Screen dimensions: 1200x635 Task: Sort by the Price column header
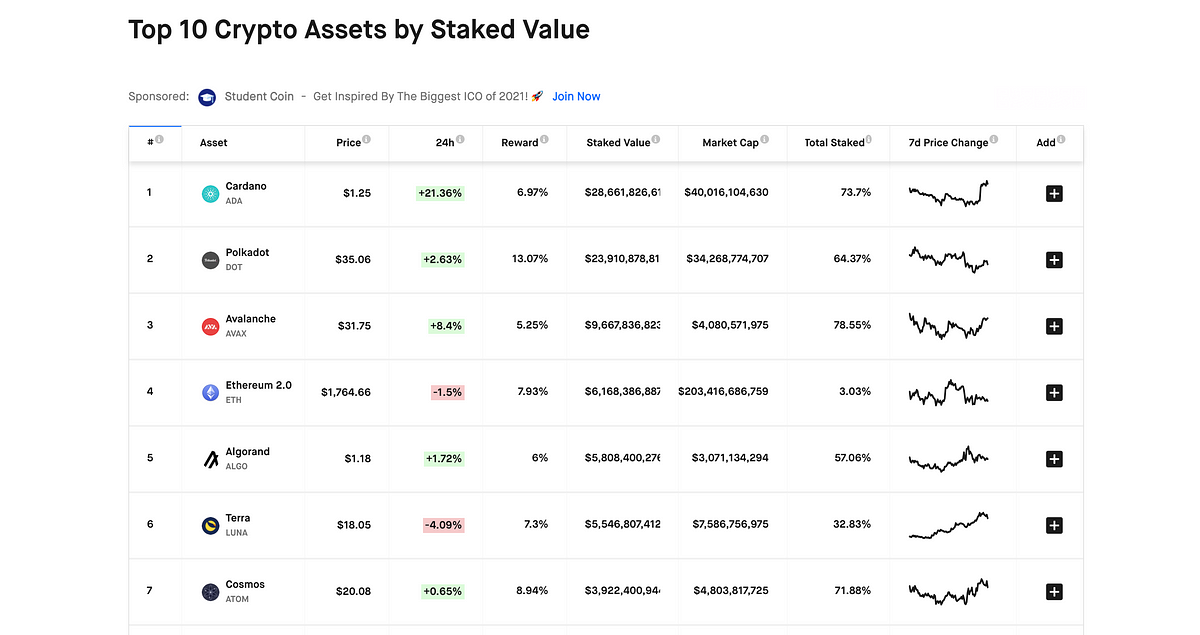348,143
